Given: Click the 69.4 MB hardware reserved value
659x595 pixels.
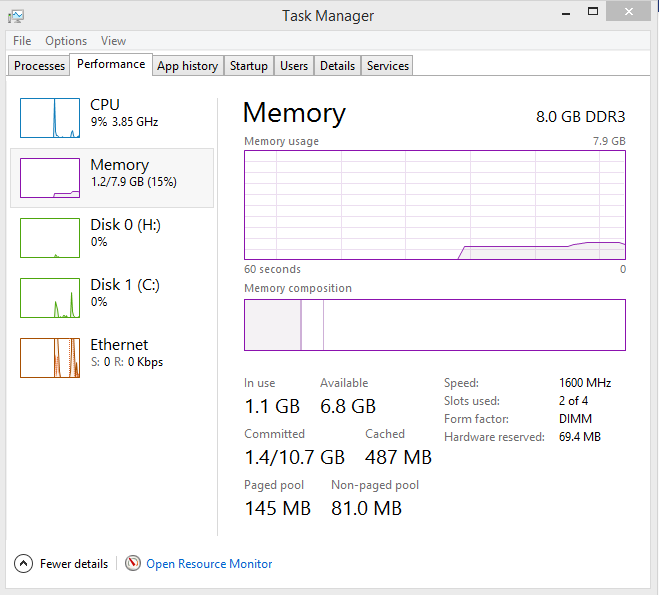Looking at the screenshot, I should click(x=580, y=437).
